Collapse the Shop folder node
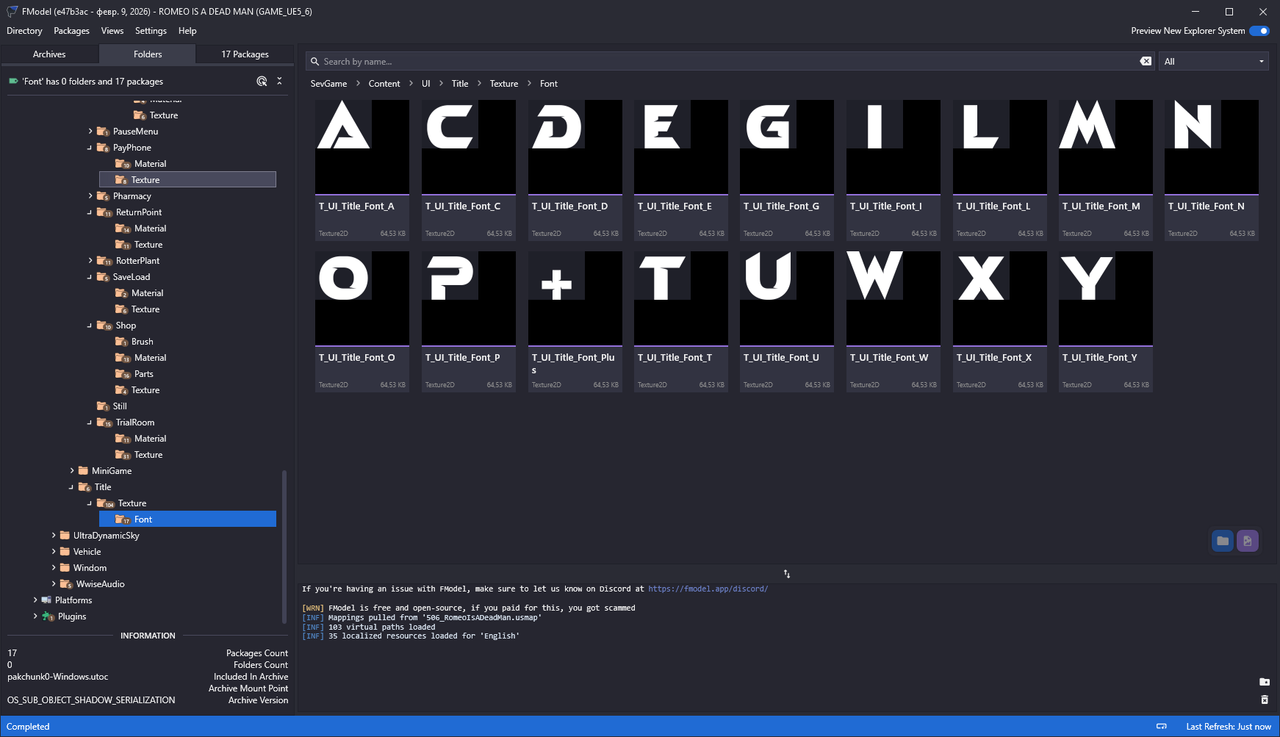1280x737 pixels. 90,325
